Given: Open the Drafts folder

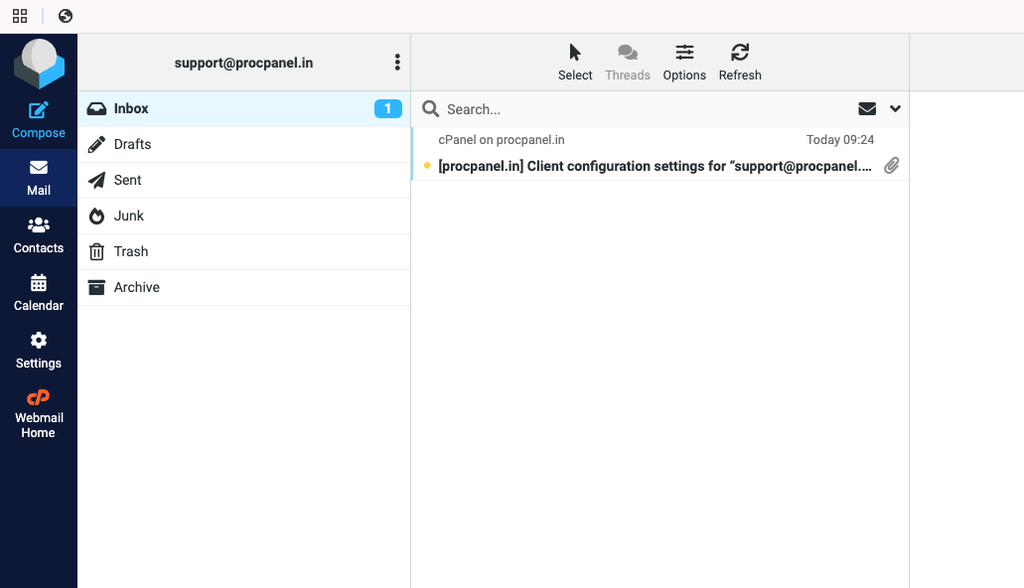Looking at the screenshot, I should click(244, 144).
